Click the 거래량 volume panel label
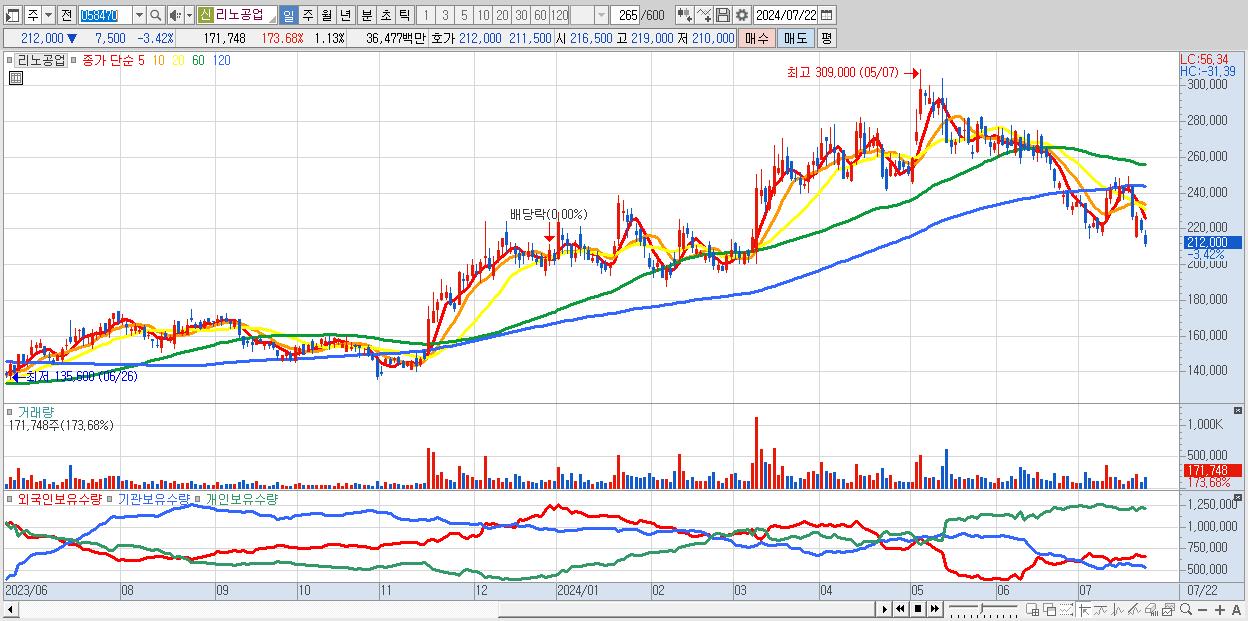1248x621 pixels. [35, 411]
